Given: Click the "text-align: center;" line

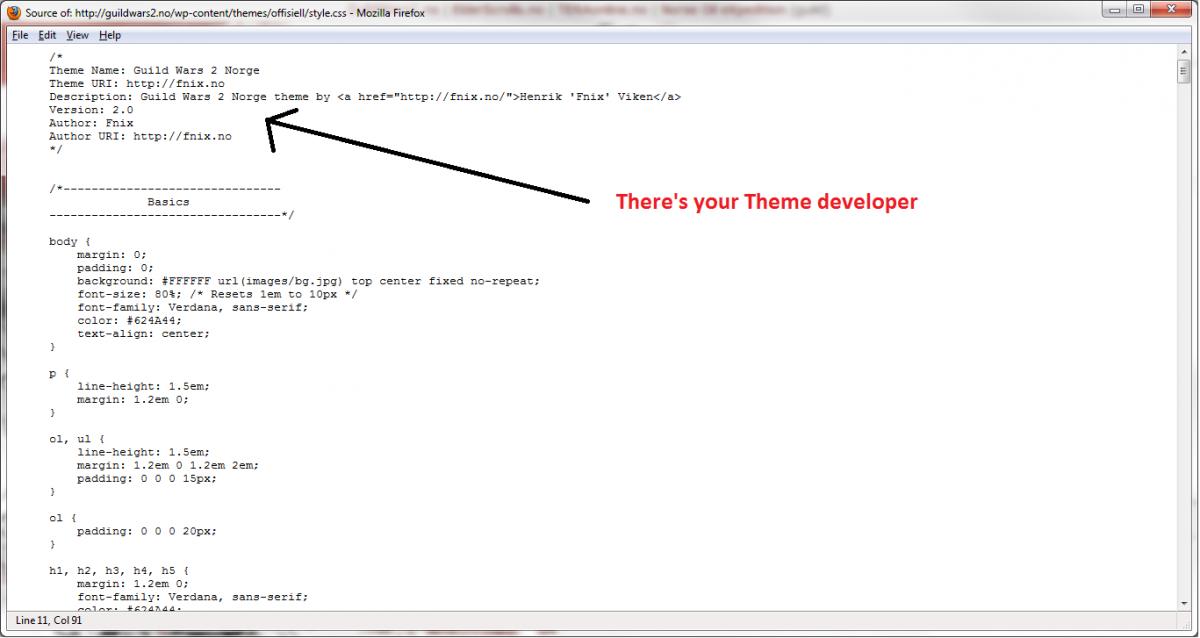Looking at the screenshot, I should click(144, 333).
